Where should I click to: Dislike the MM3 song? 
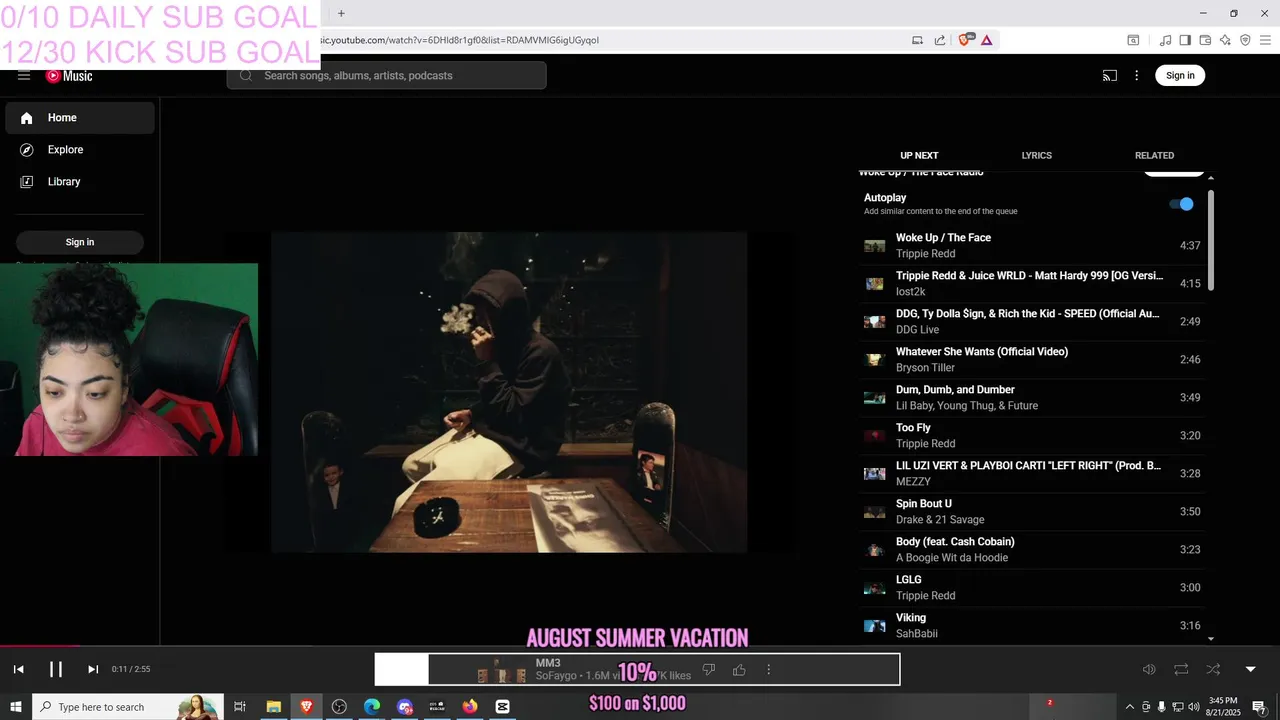709,670
